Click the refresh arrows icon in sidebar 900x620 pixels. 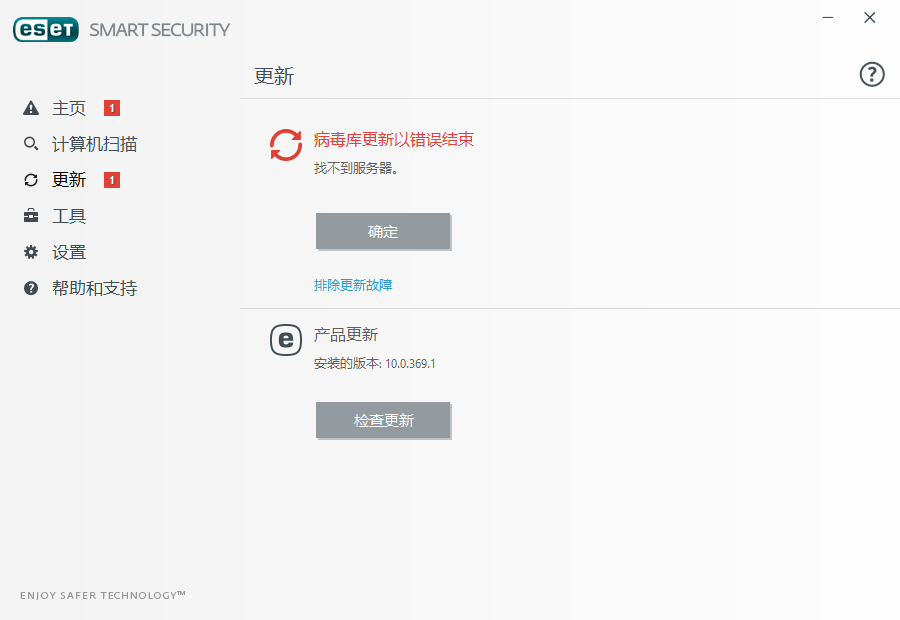tap(31, 180)
